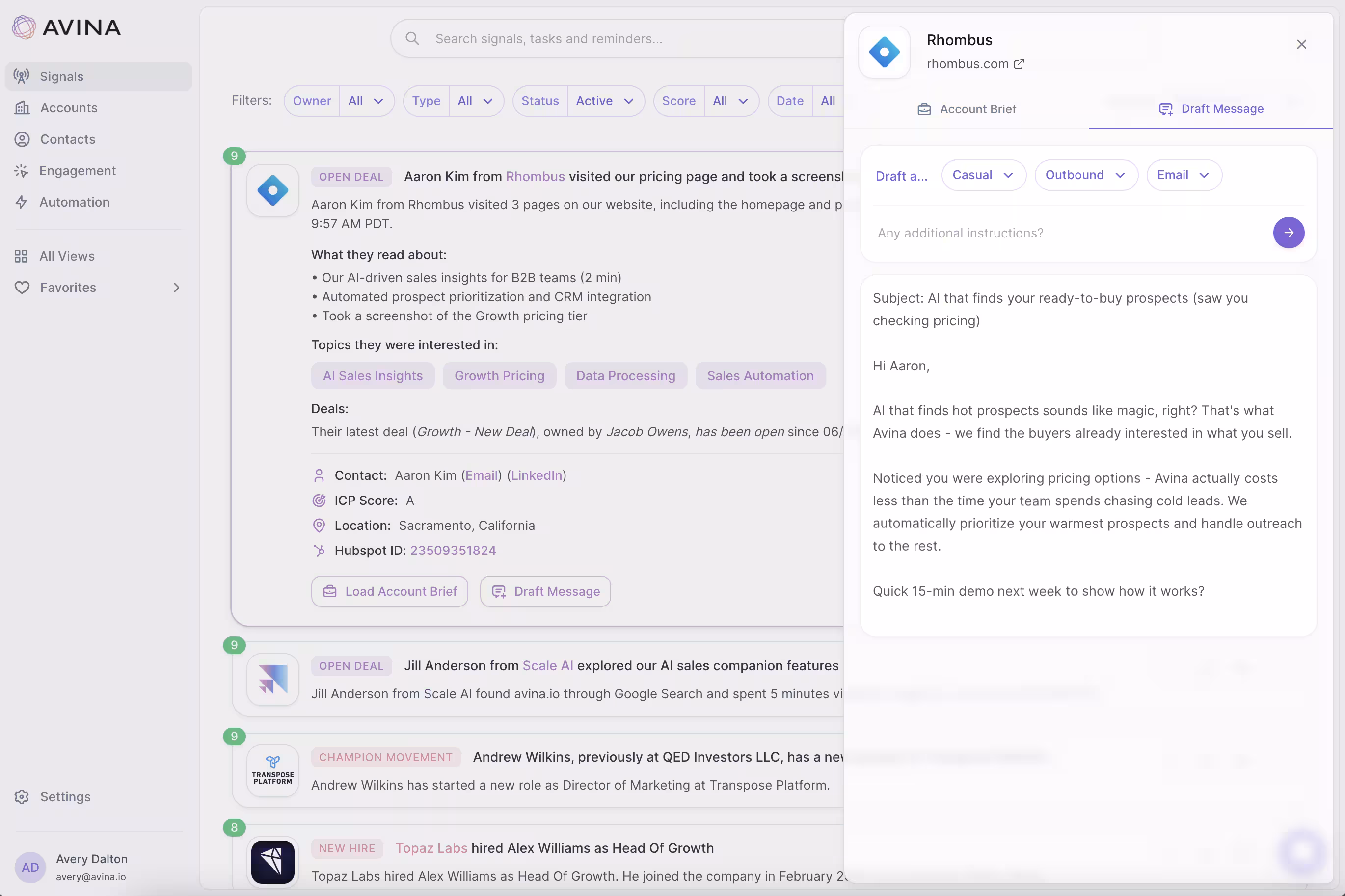Select the AI Sales Insights topic tag
The width and height of the screenshot is (1345, 896).
point(373,375)
